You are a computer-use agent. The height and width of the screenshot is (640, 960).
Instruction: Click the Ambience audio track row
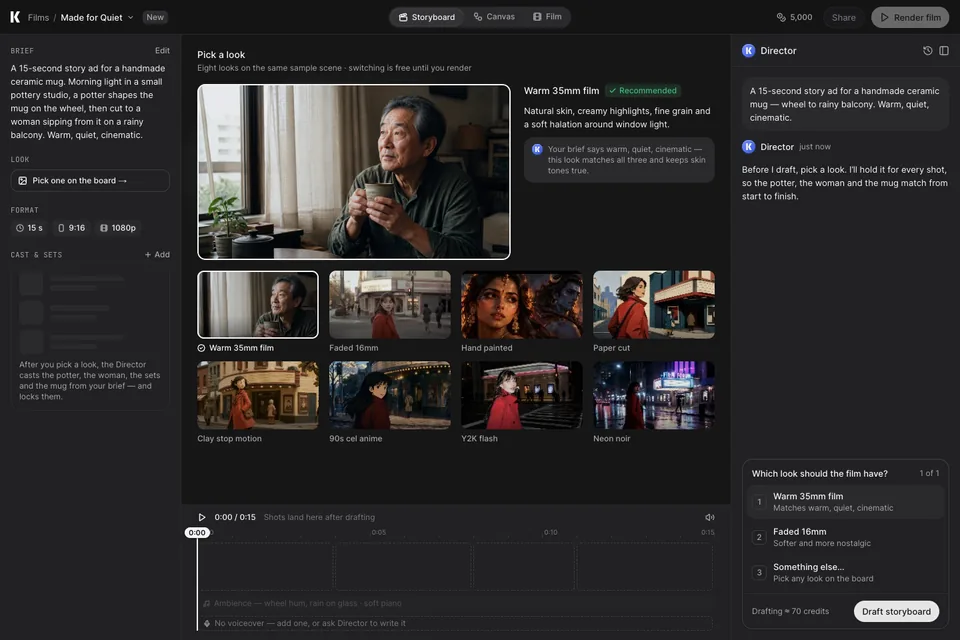[x=457, y=603]
